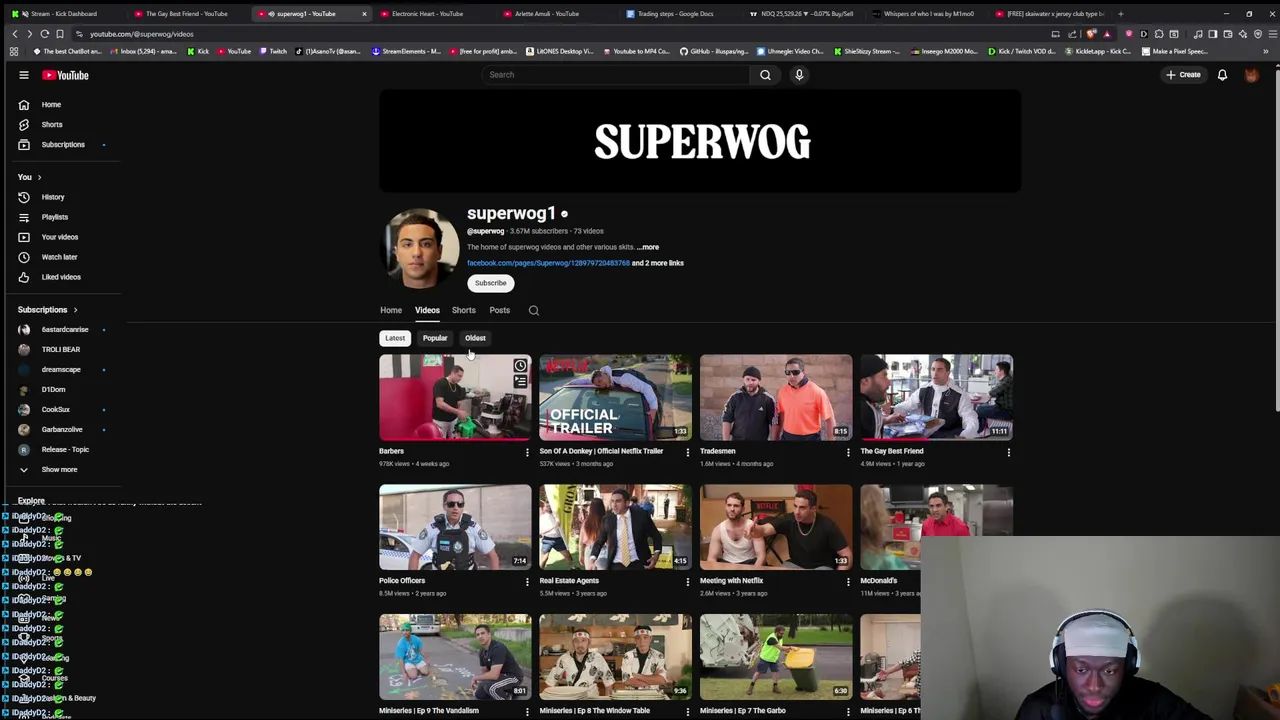Open options menu for Son Of A Donkey trailer
The width and height of the screenshot is (1280, 720).
687,452
